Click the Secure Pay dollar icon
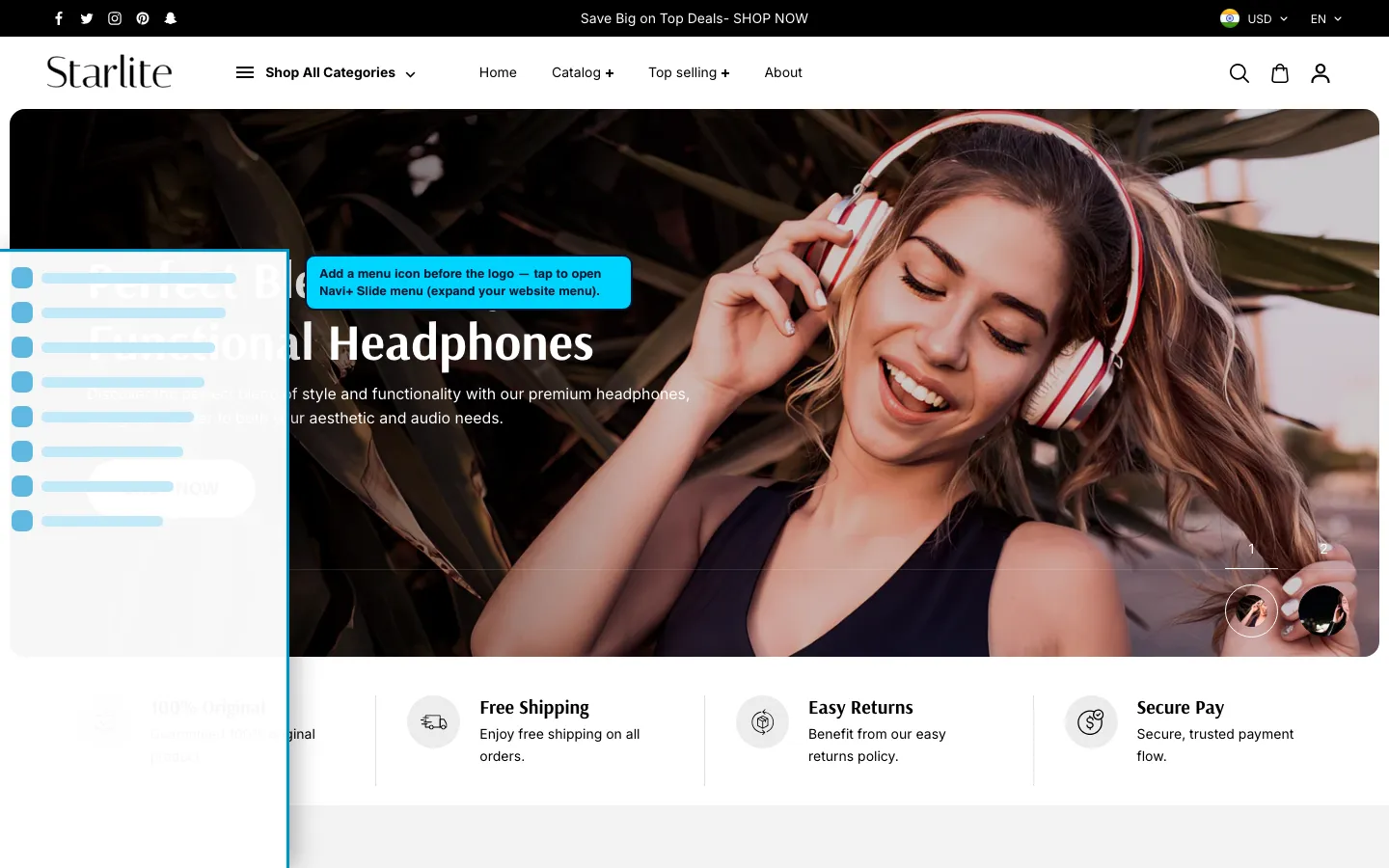The width and height of the screenshot is (1389, 868). pos(1091,721)
